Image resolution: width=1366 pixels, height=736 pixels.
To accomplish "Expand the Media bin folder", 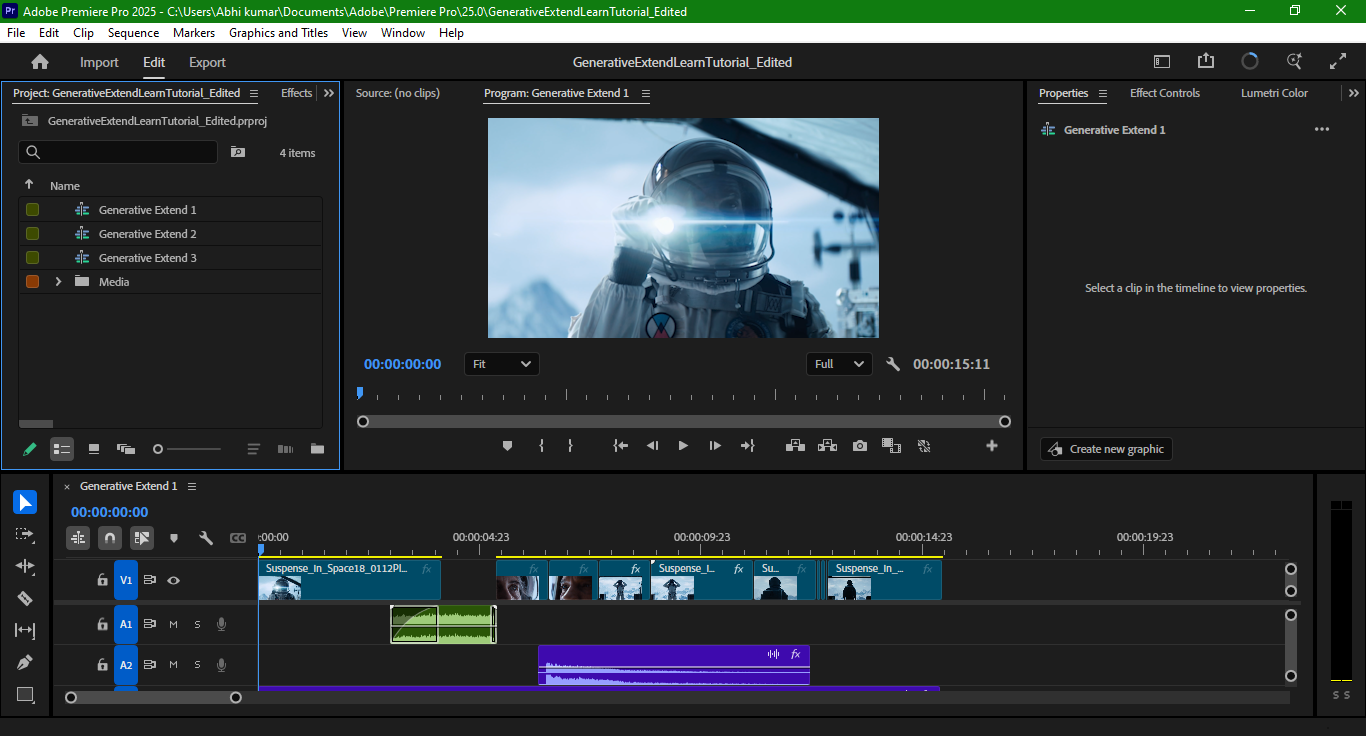I will point(58,282).
